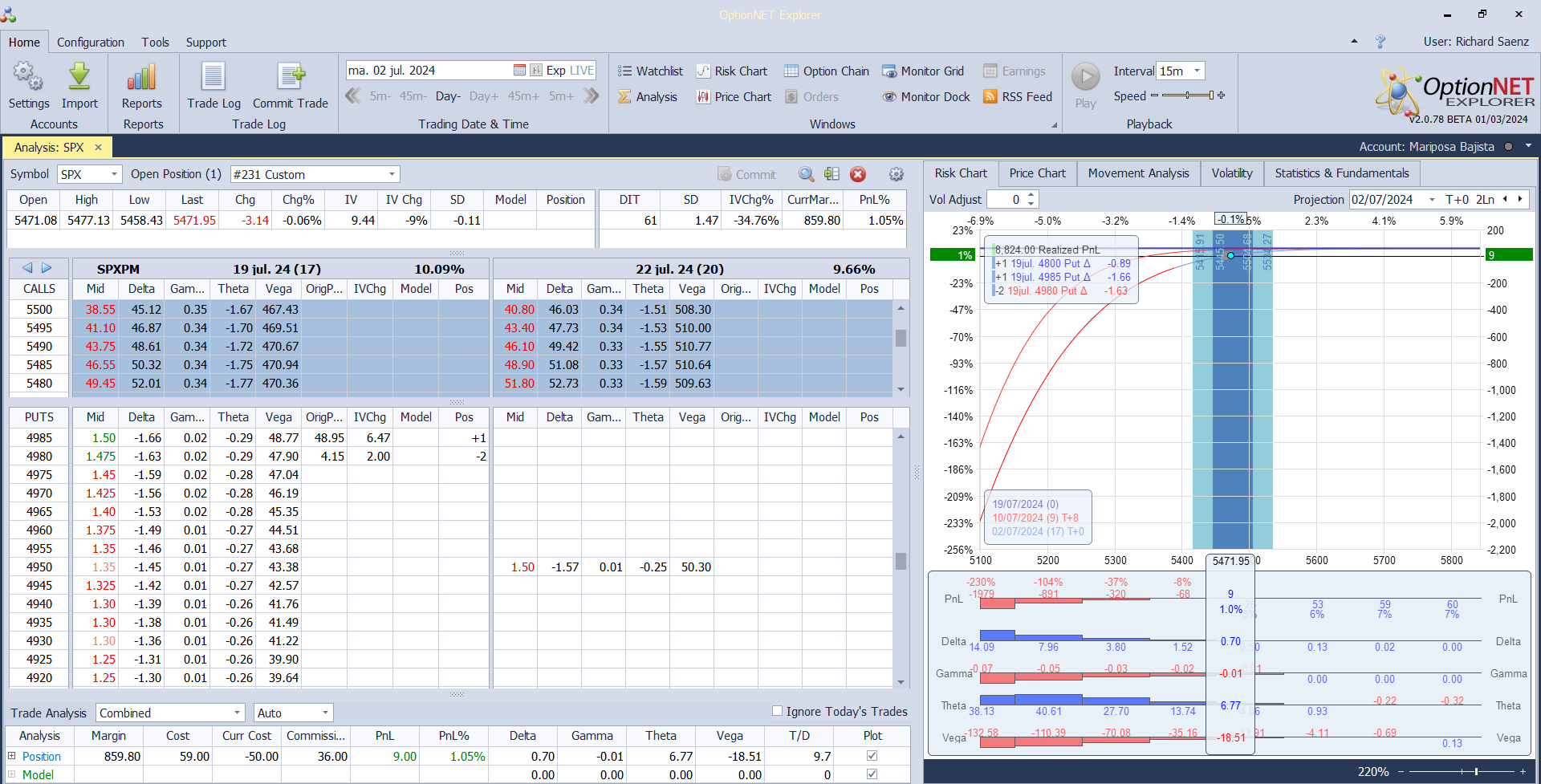Open the Reports bar chart icon

pos(141,86)
